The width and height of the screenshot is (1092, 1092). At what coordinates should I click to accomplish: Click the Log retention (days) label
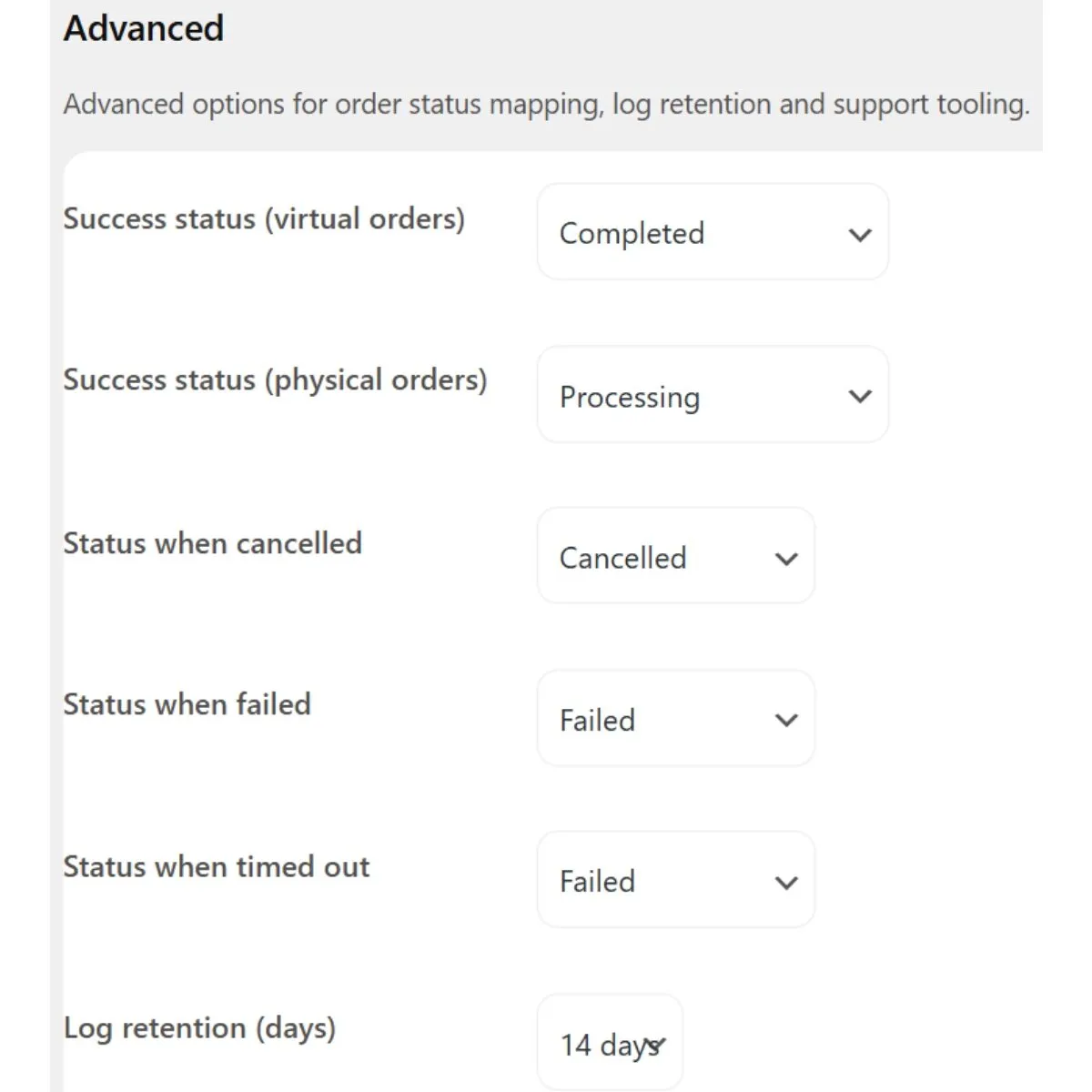pos(199,1028)
